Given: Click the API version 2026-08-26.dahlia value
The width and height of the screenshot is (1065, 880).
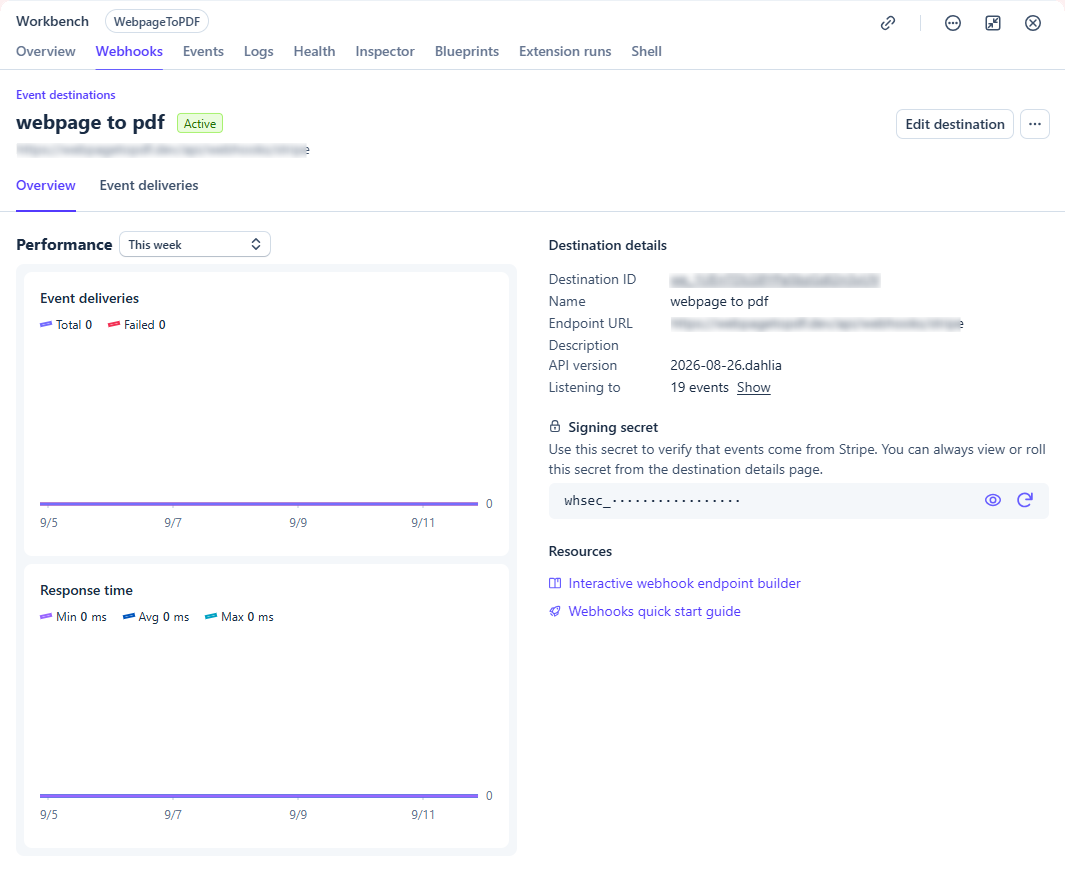Looking at the screenshot, I should click(725, 365).
